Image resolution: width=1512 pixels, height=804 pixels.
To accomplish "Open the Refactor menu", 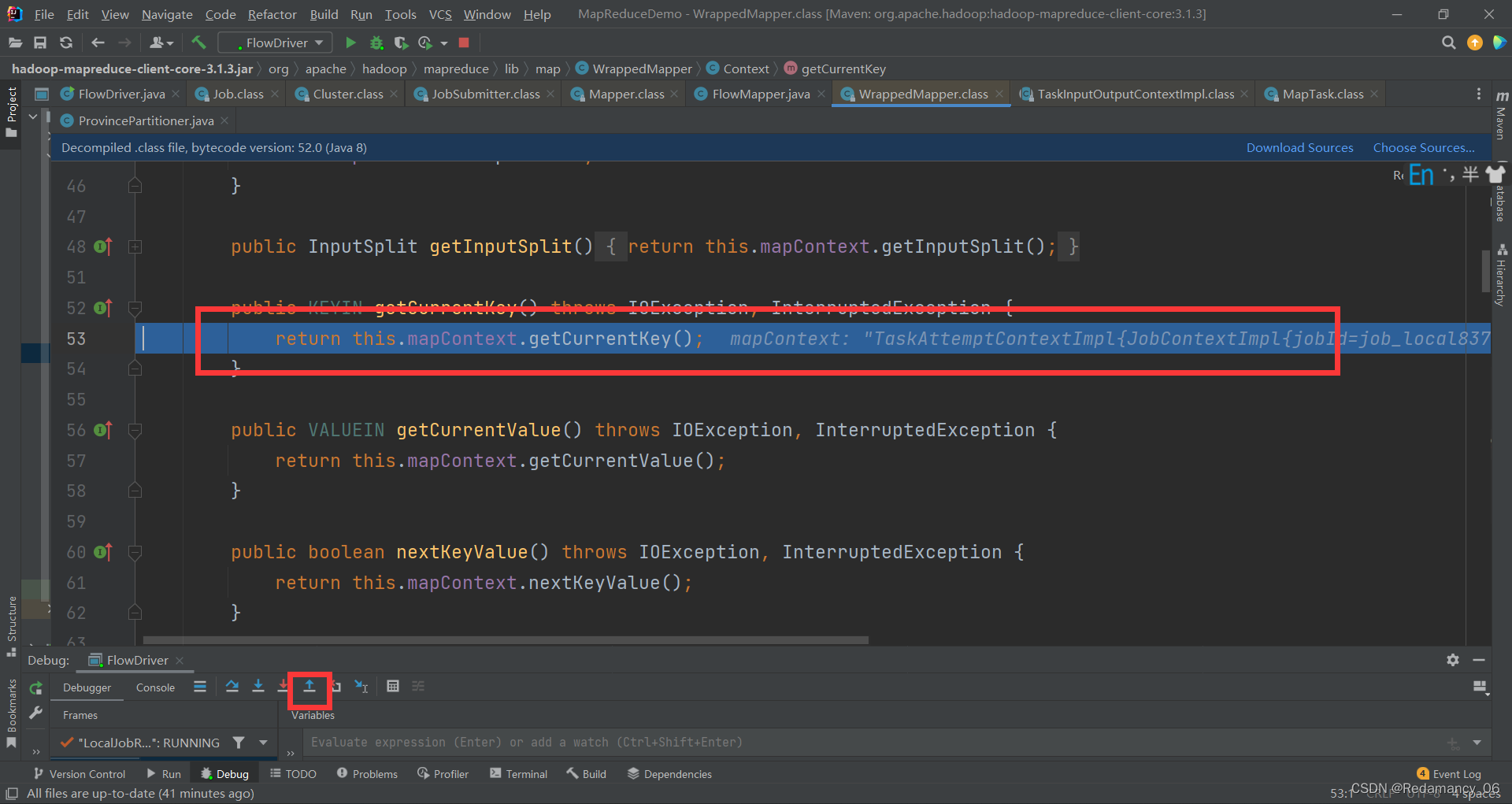I will tap(272, 14).
